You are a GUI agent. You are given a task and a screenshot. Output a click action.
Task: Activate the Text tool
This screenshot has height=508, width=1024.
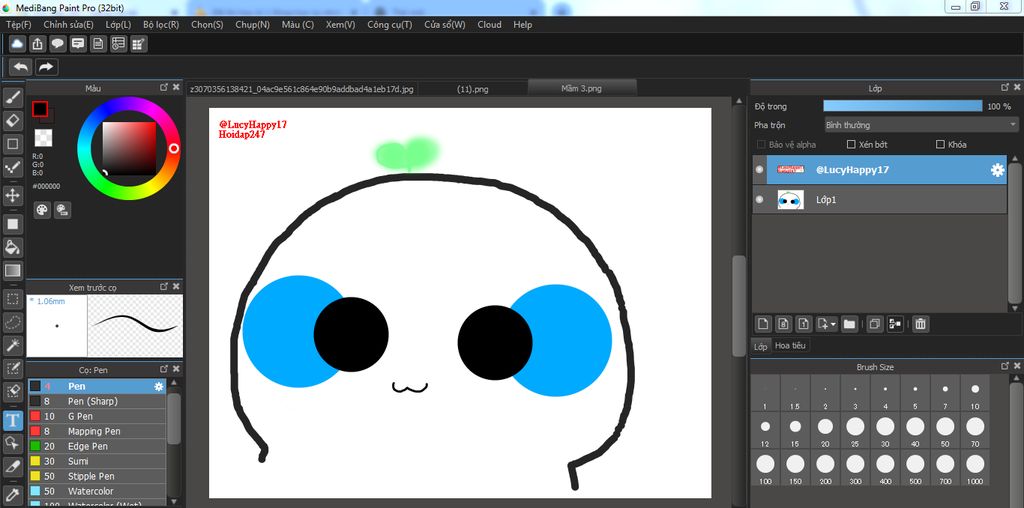point(12,420)
